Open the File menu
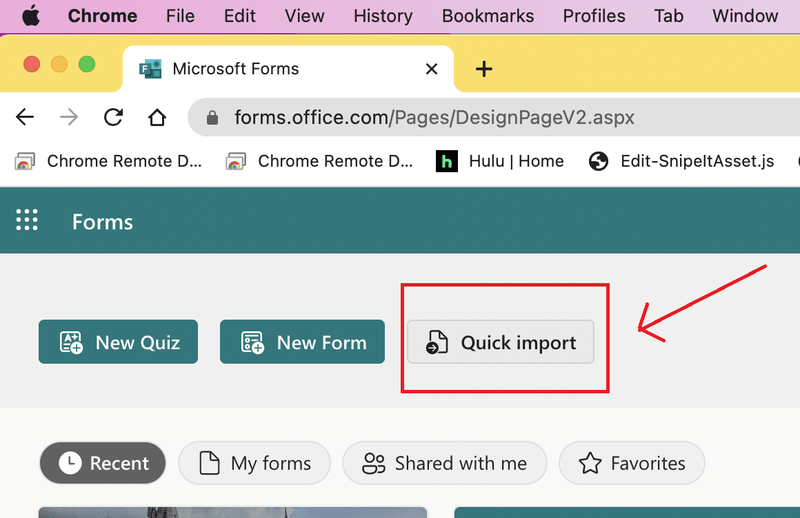This screenshot has height=518, width=800. 180,16
